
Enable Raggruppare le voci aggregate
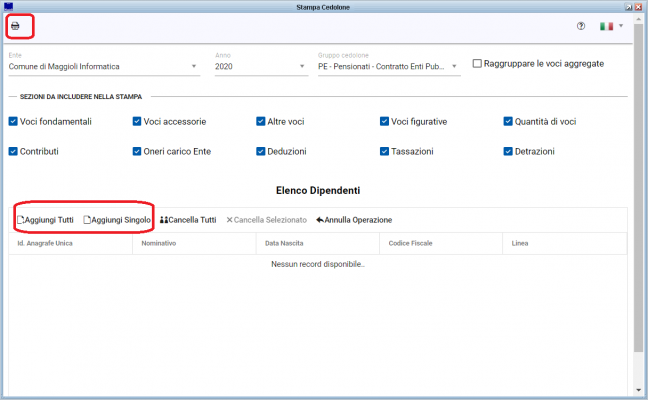(x=477, y=64)
